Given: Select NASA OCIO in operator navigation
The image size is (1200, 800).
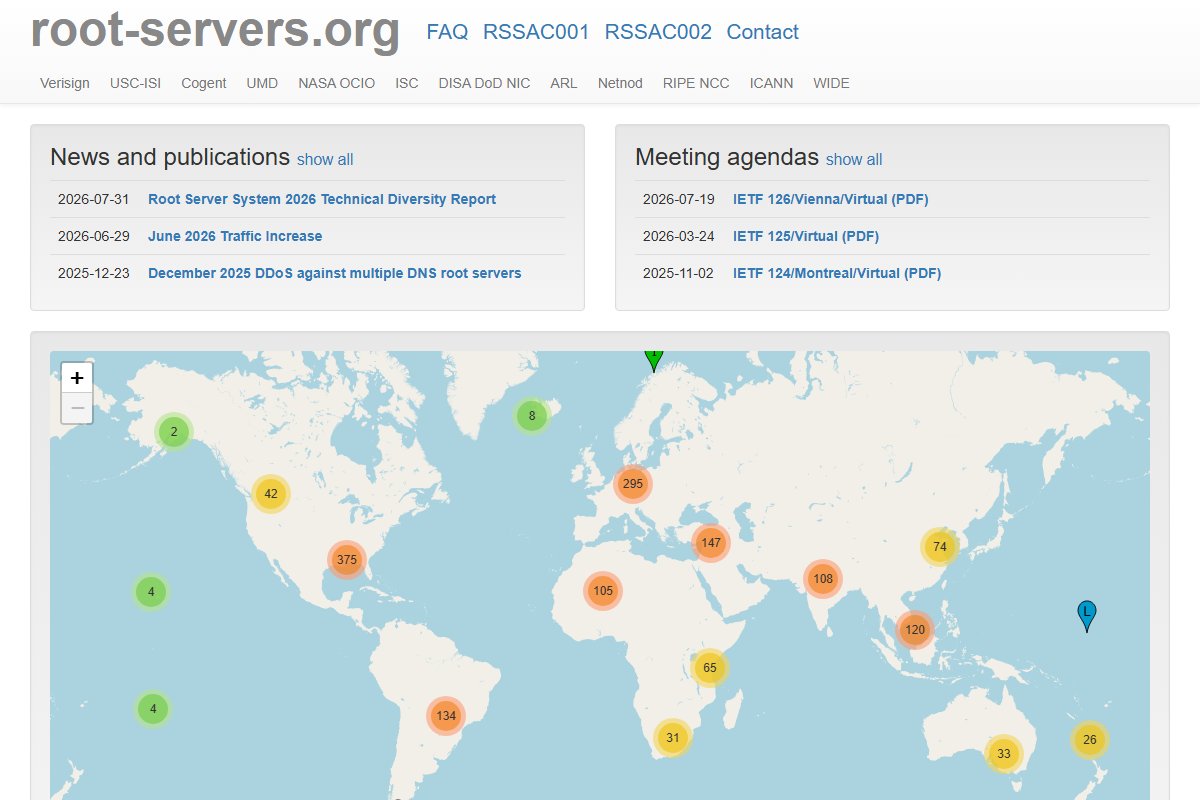Looking at the screenshot, I should [x=337, y=83].
